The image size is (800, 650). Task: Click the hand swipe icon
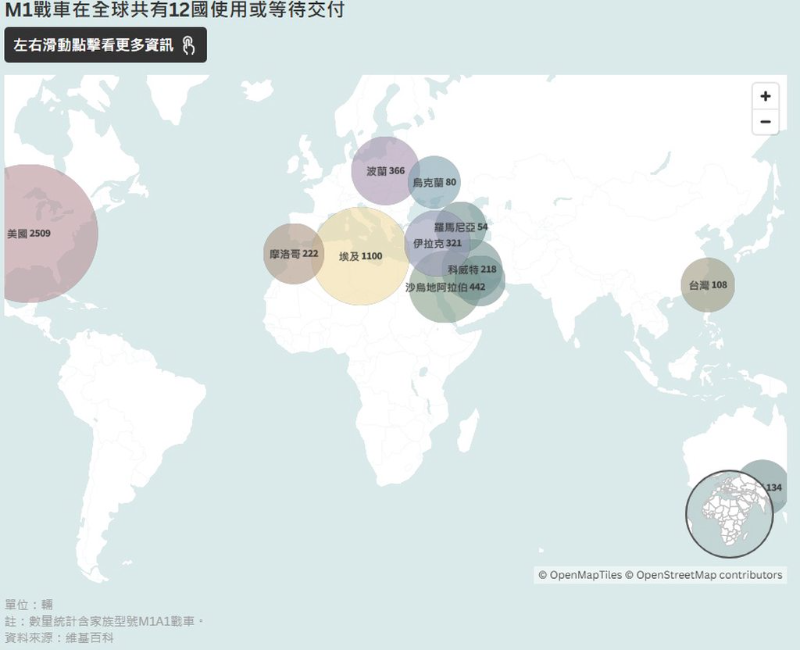coord(188,46)
